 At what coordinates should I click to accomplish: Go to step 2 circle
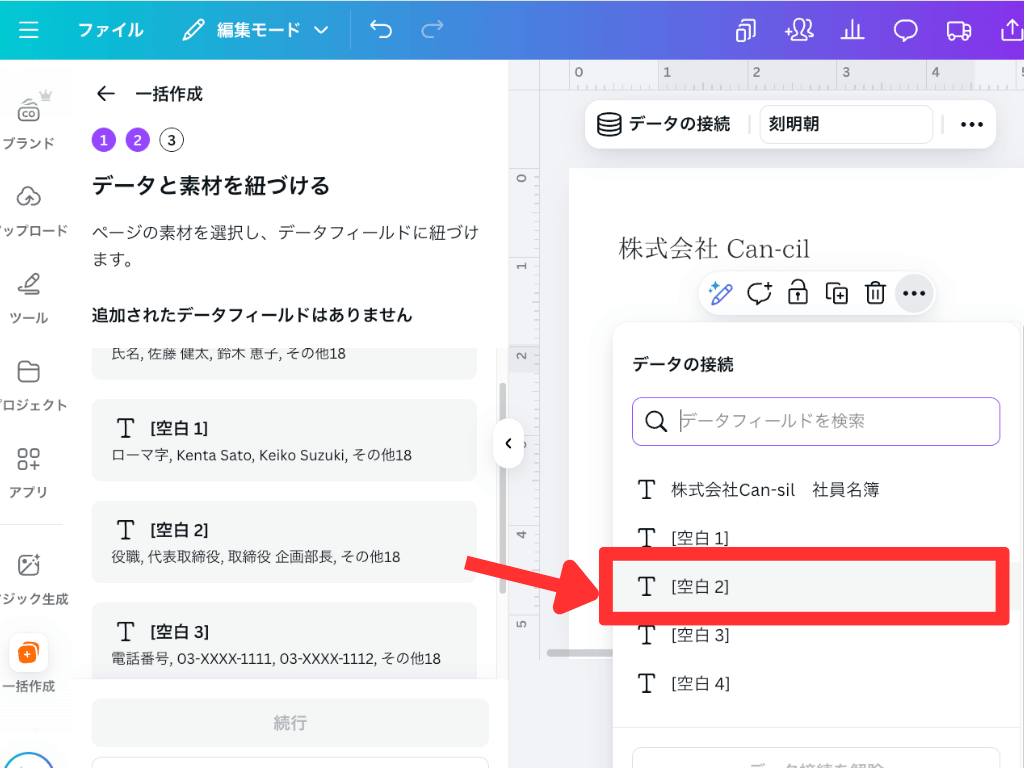pos(138,140)
